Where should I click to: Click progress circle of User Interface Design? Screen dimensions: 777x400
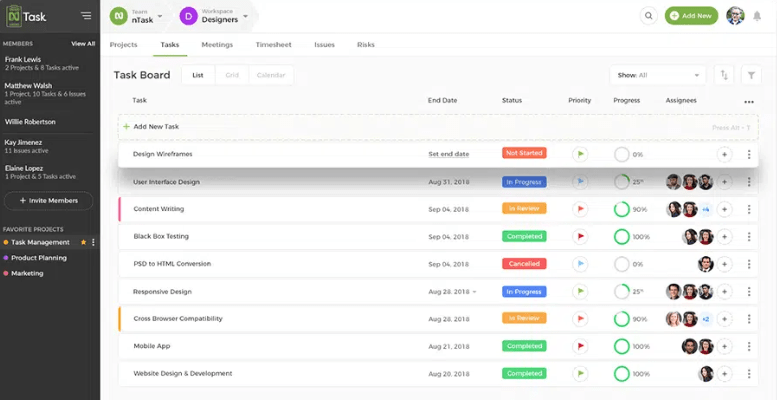click(x=622, y=182)
